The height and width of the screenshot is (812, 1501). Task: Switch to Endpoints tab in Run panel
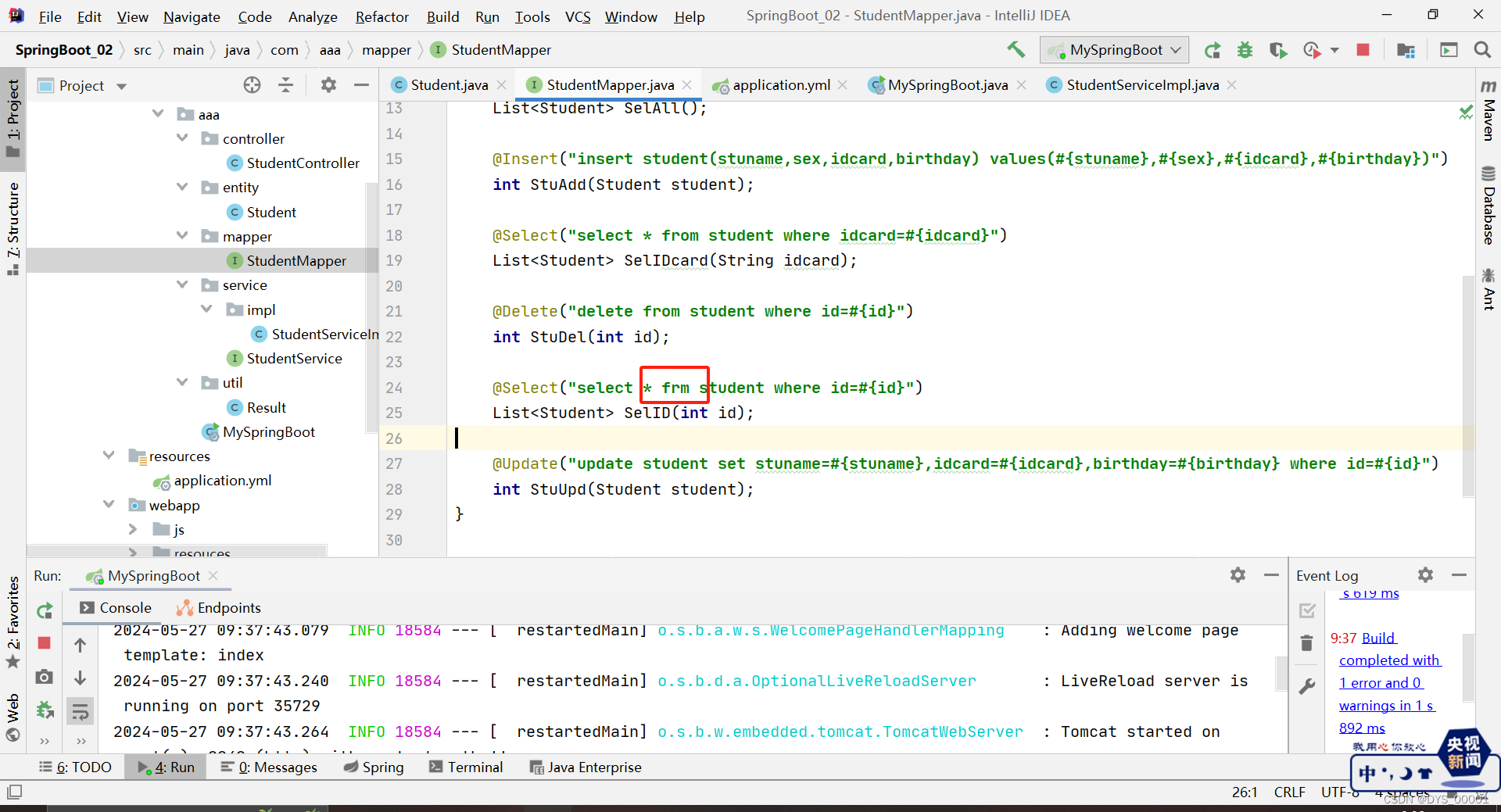(219, 607)
